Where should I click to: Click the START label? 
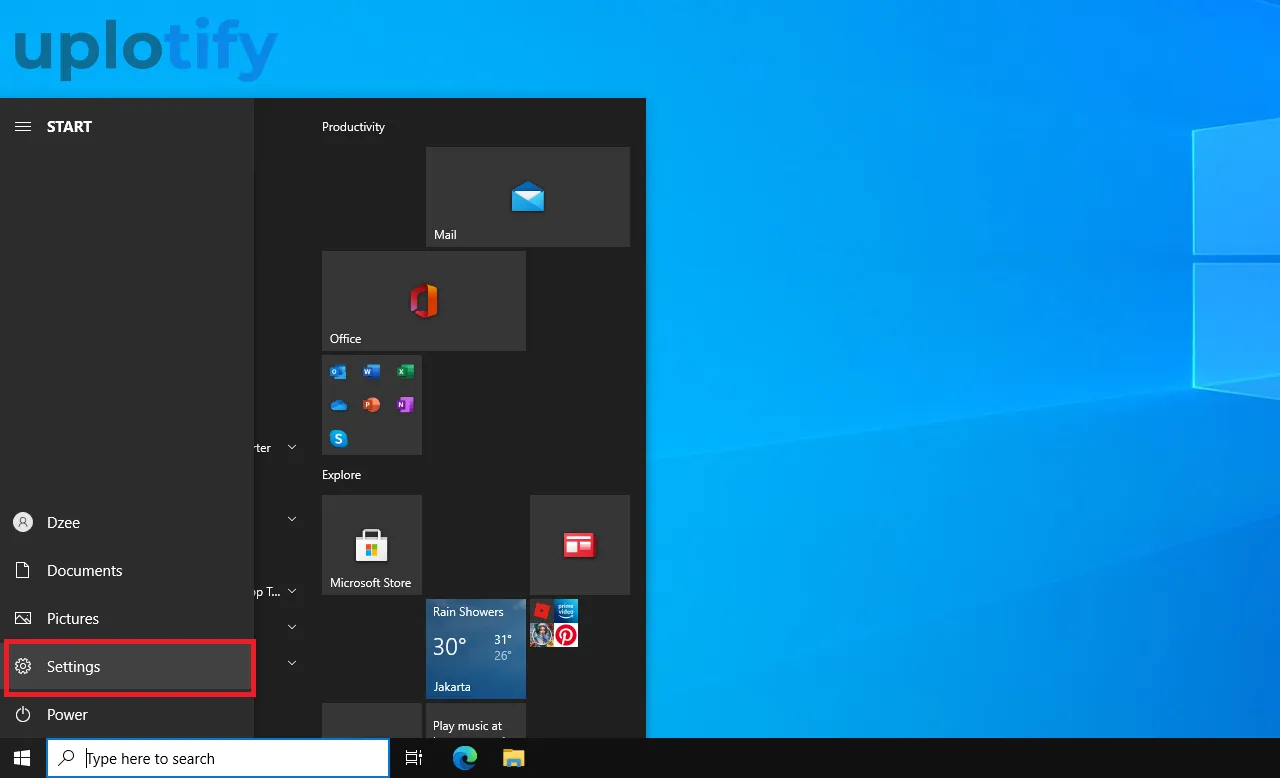coord(69,127)
